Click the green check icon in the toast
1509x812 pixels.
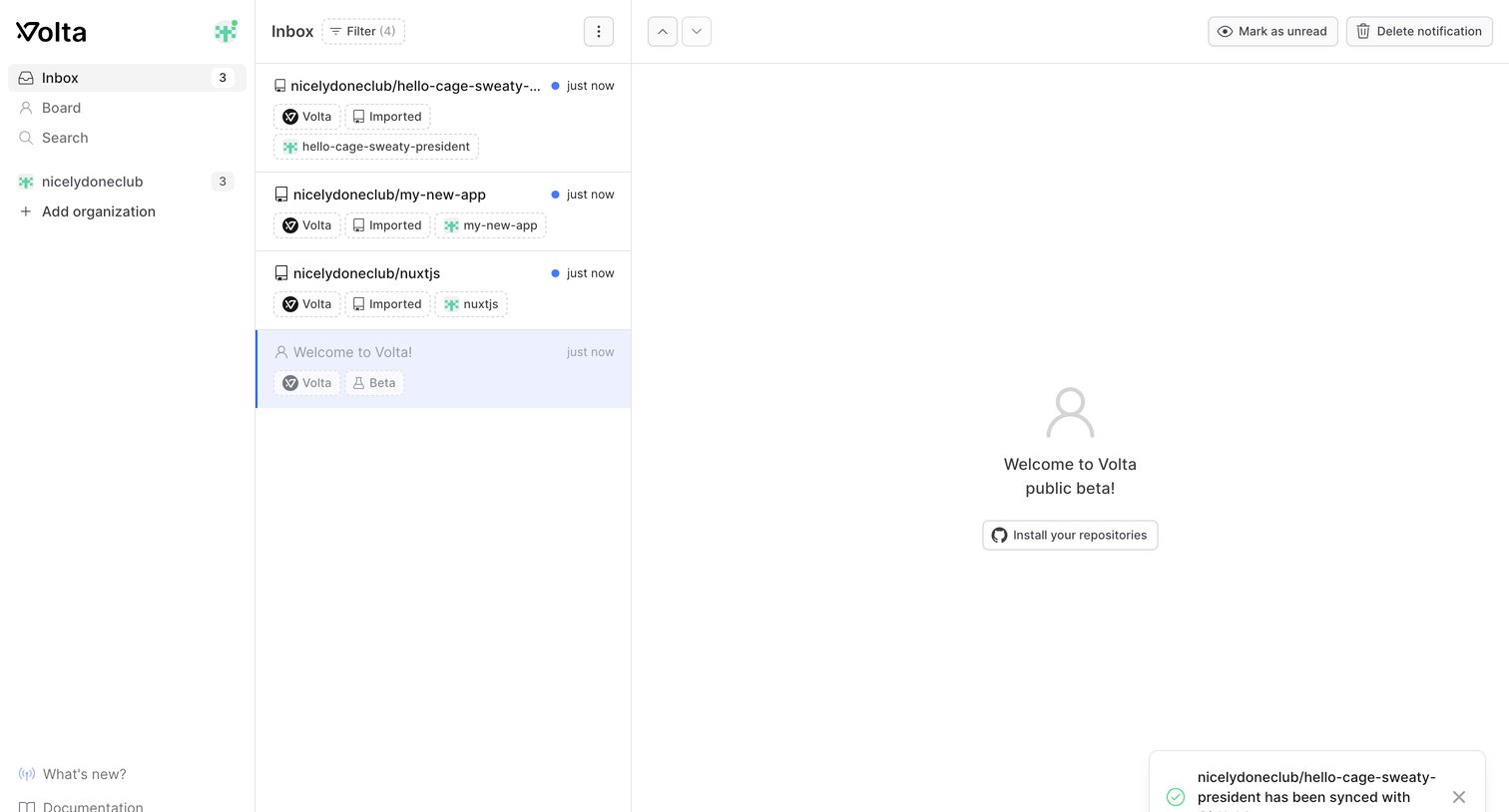coord(1176,797)
